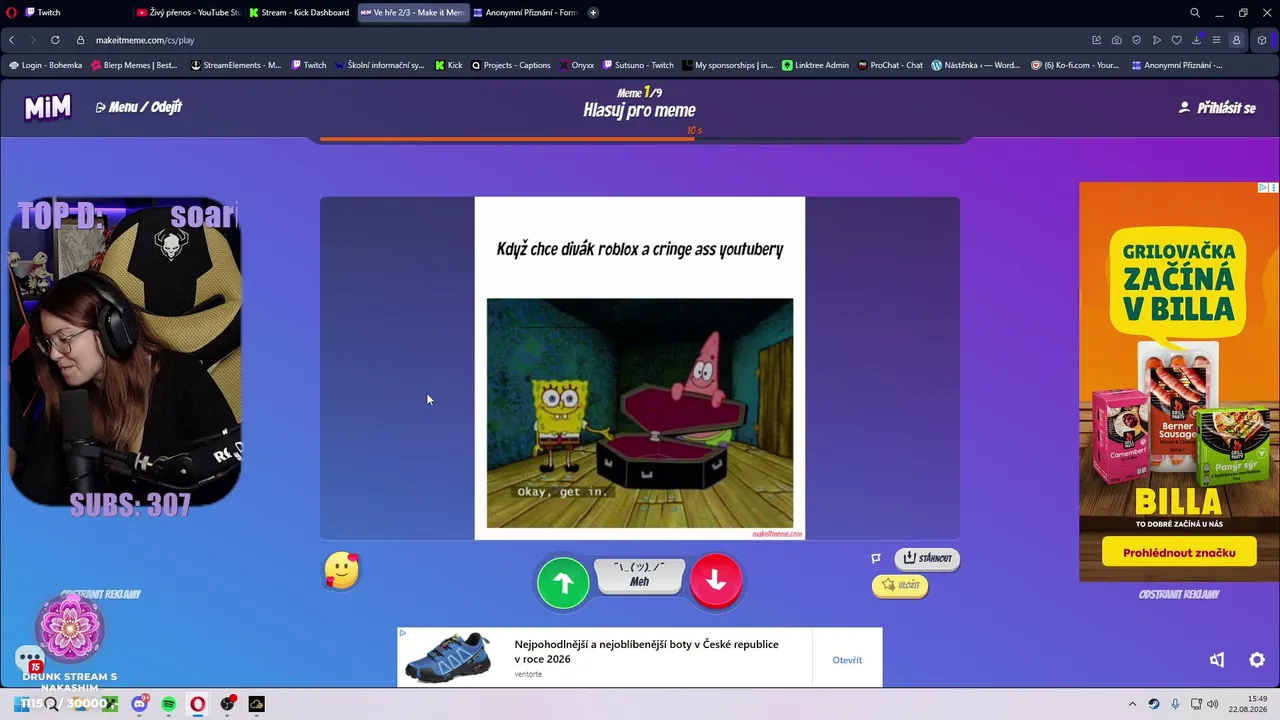Open Spotify from the taskbar
Image resolution: width=1280 pixels, height=720 pixels.
click(168, 704)
